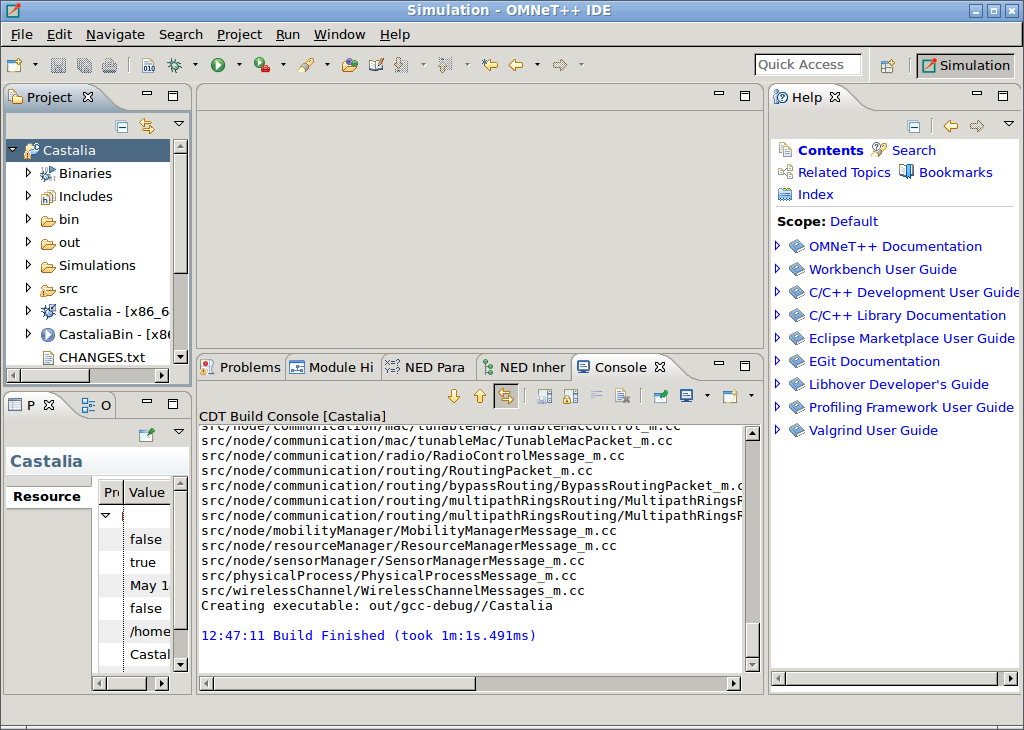The height and width of the screenshot is (730, 1024).
Task: Click Copy Build Log icon in Console
Action: click(x=545, y=396)
